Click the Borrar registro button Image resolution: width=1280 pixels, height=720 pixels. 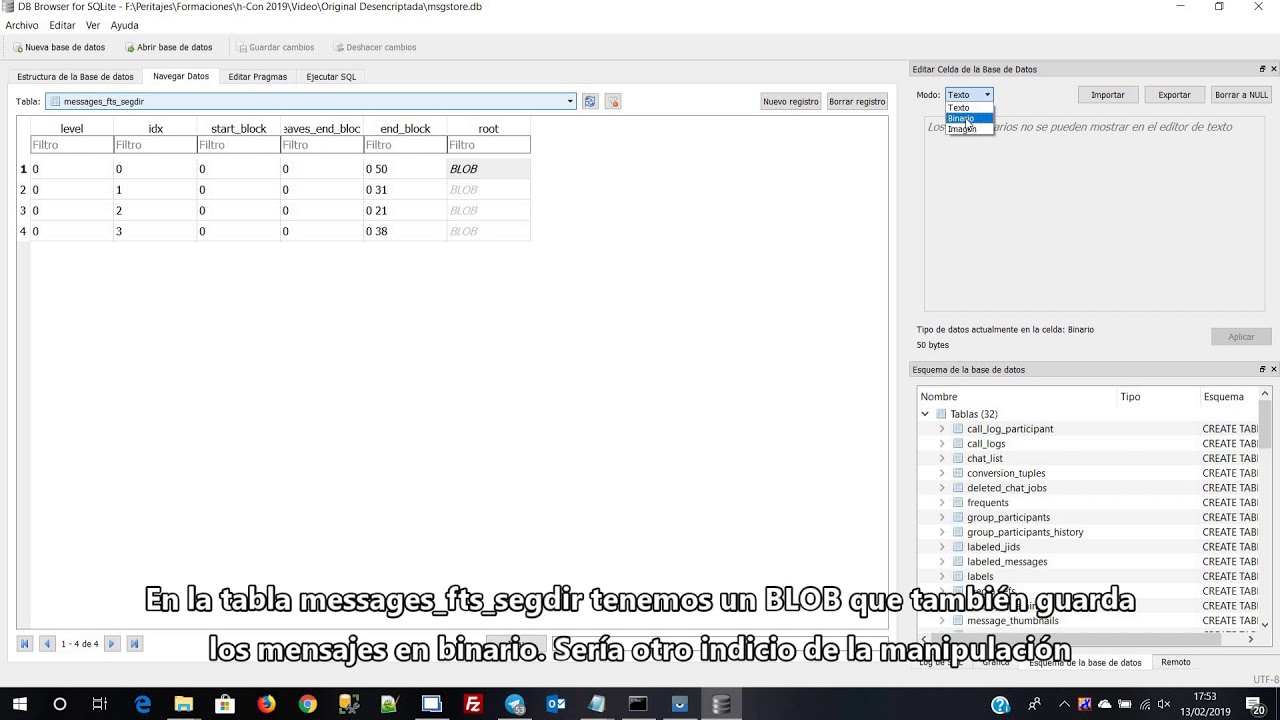[x=857, y=102]
